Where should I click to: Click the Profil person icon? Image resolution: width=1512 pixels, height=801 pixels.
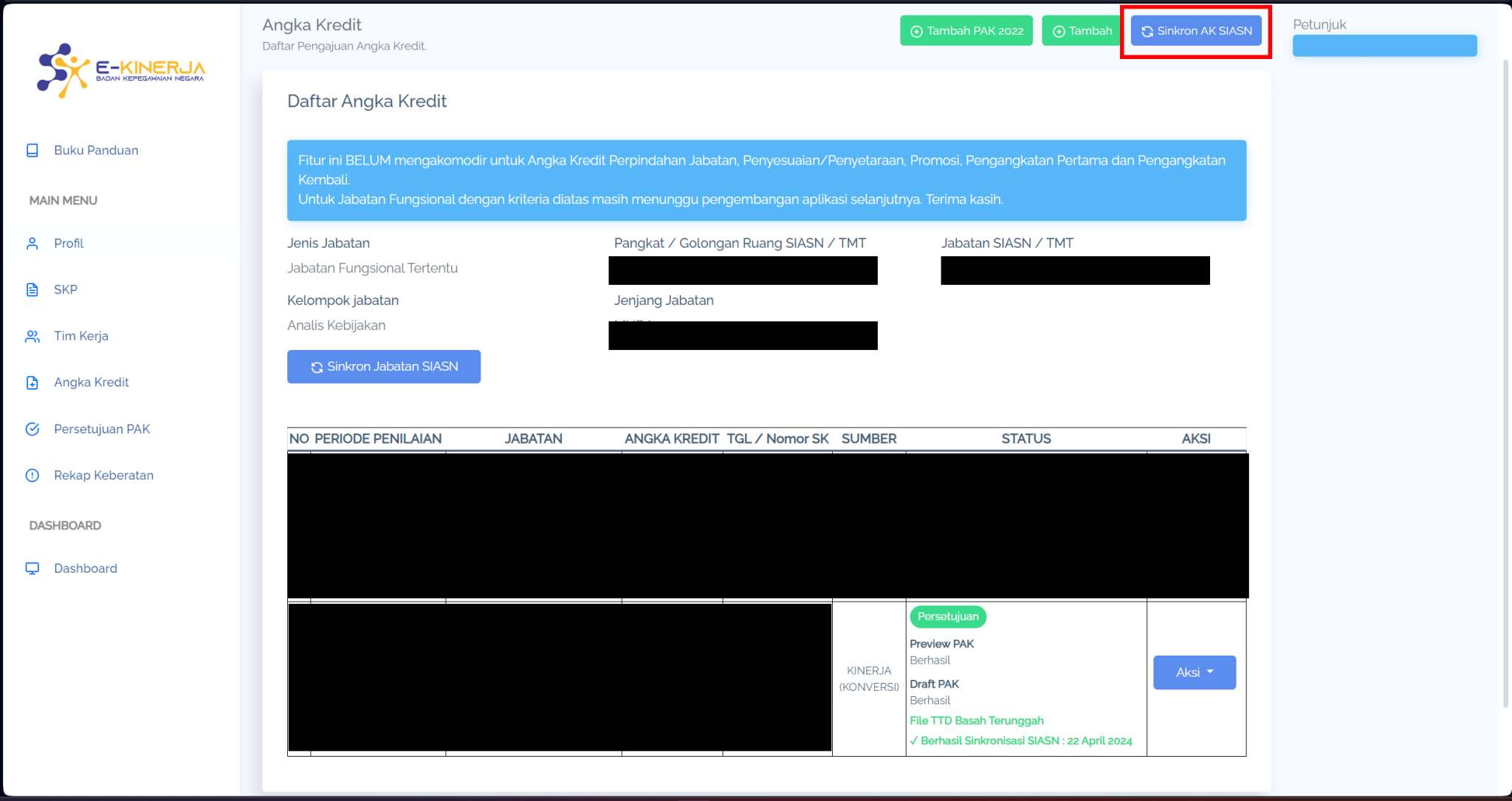tap(32, 244)
